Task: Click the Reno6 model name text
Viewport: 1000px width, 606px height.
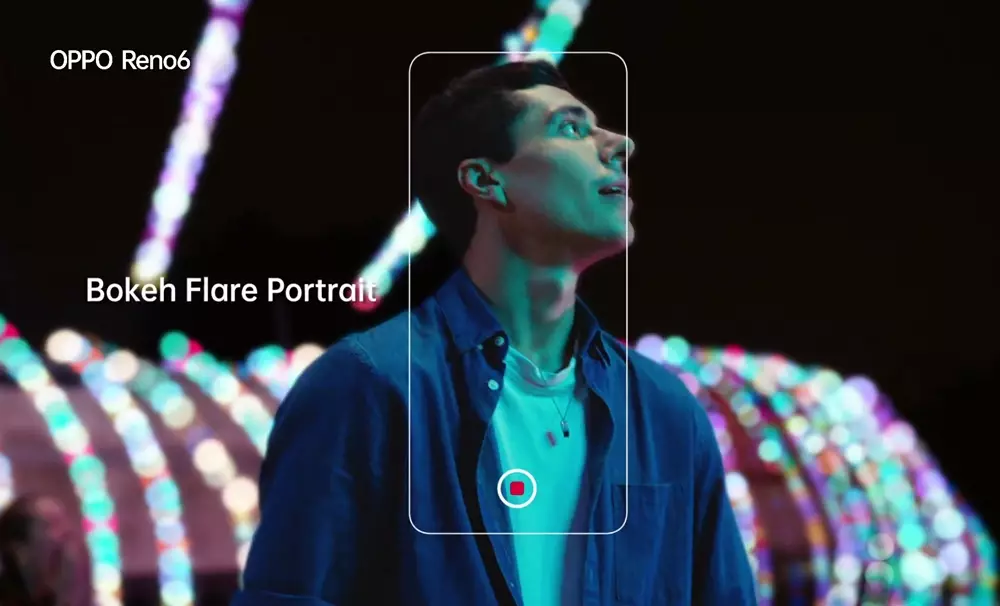Action: click(x=155, y=61)
